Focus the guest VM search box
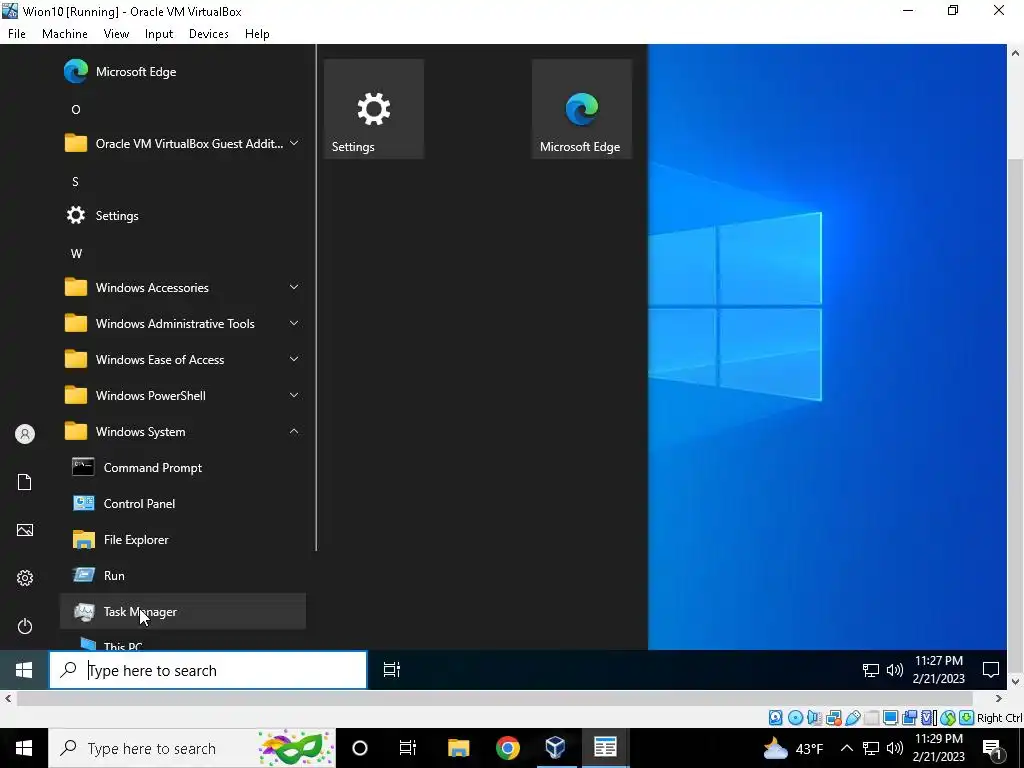Viewport: 1024px width, 768px height. click(x=208, y=670)
